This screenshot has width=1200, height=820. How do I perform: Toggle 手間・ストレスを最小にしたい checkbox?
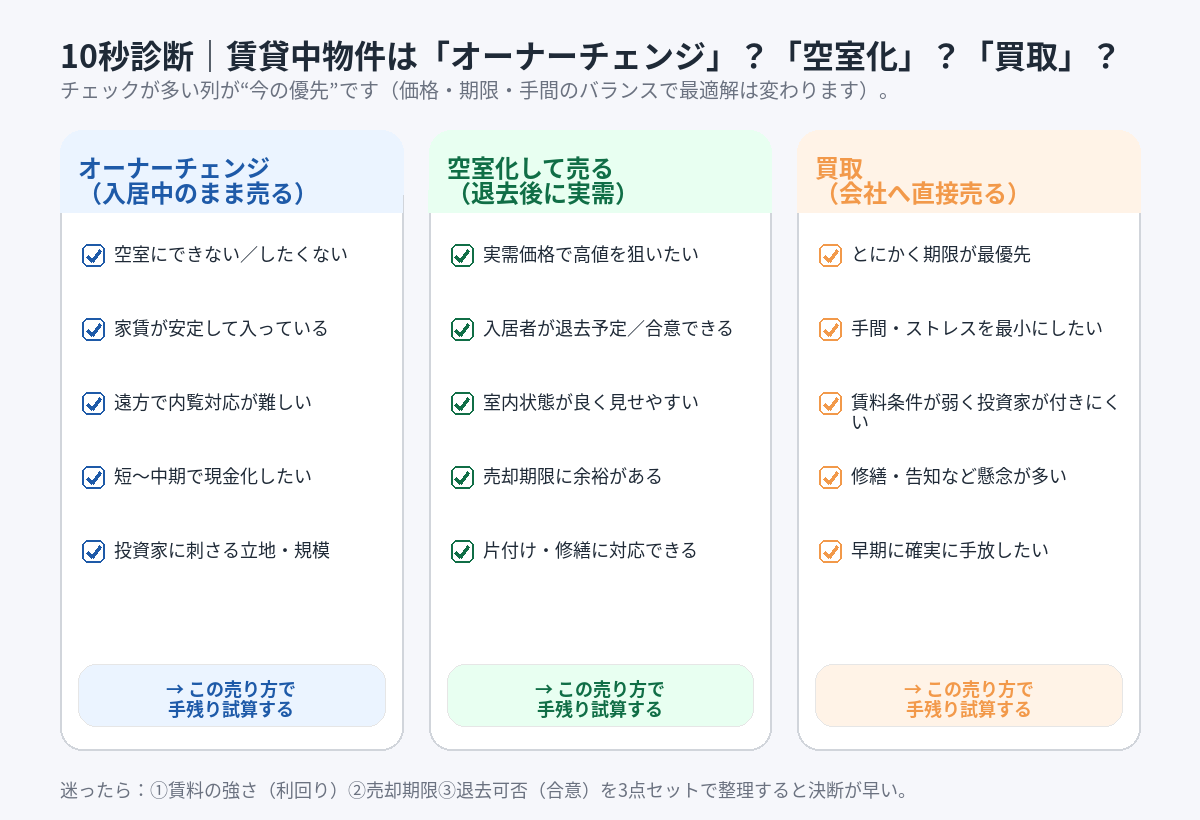pos(830,330)
